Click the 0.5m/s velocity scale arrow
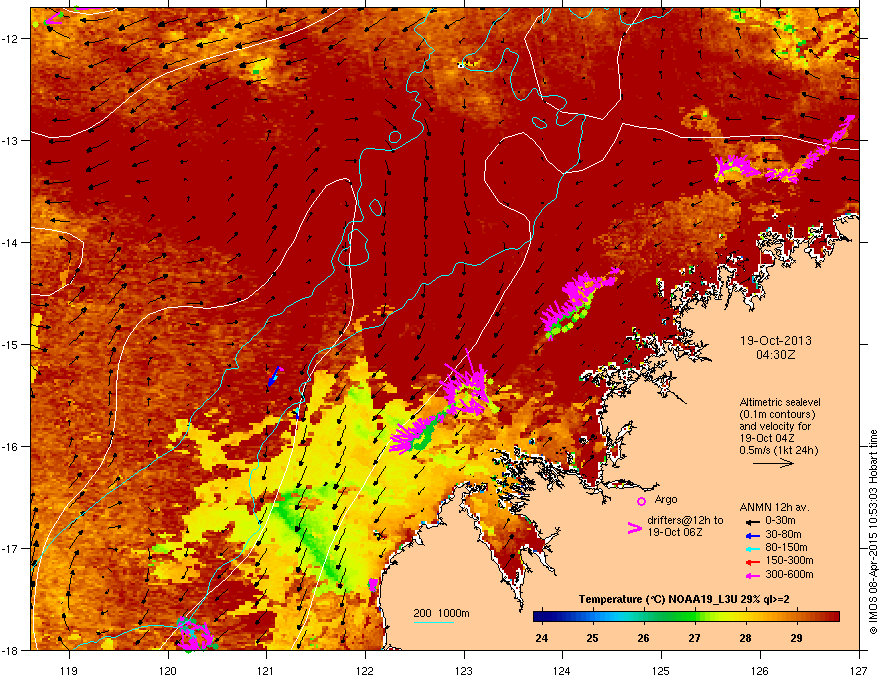The height and width of the screenshot is (680, 880). pos(773,463)
